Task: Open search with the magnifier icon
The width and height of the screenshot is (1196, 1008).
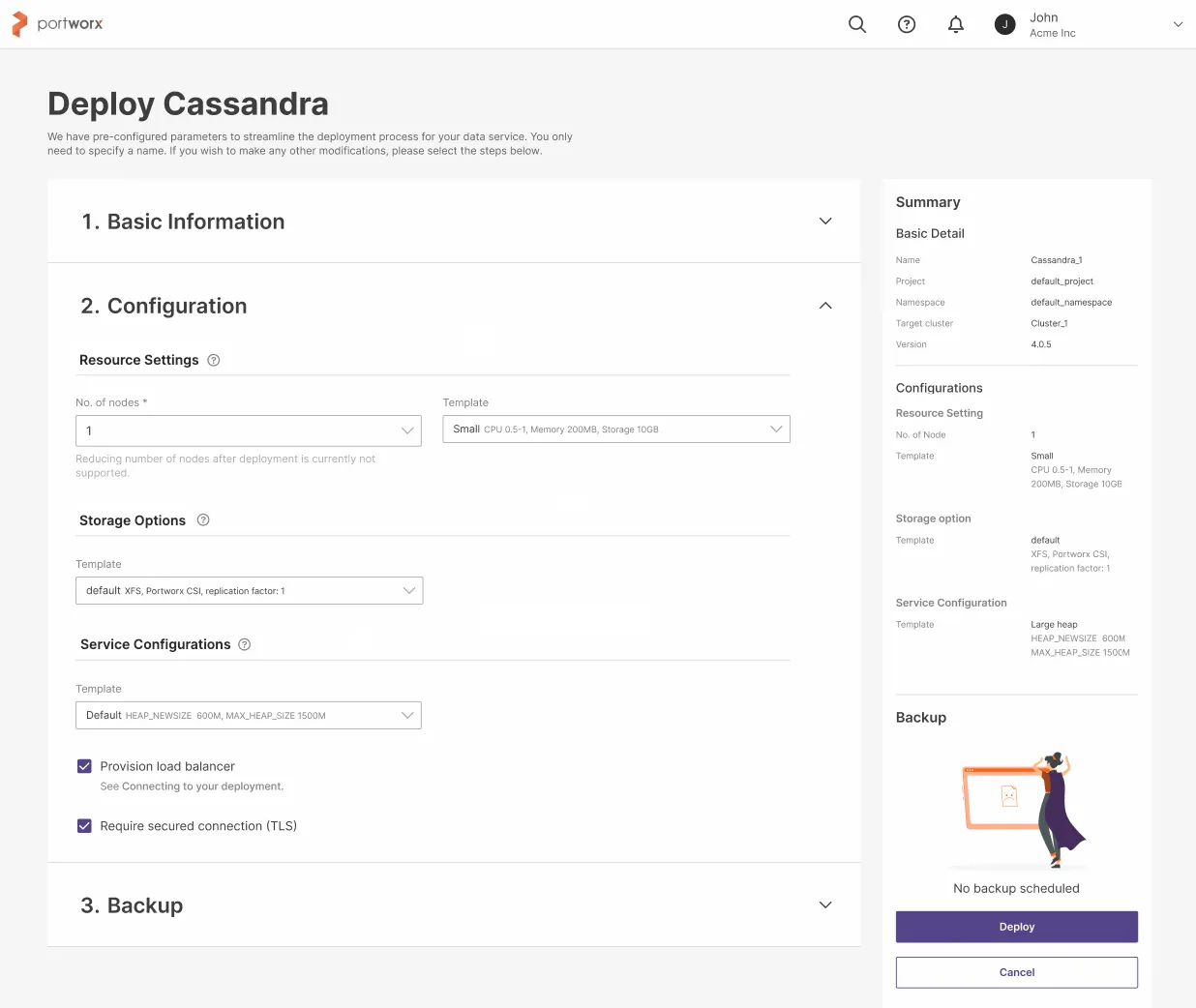Action: pos(856,24)
